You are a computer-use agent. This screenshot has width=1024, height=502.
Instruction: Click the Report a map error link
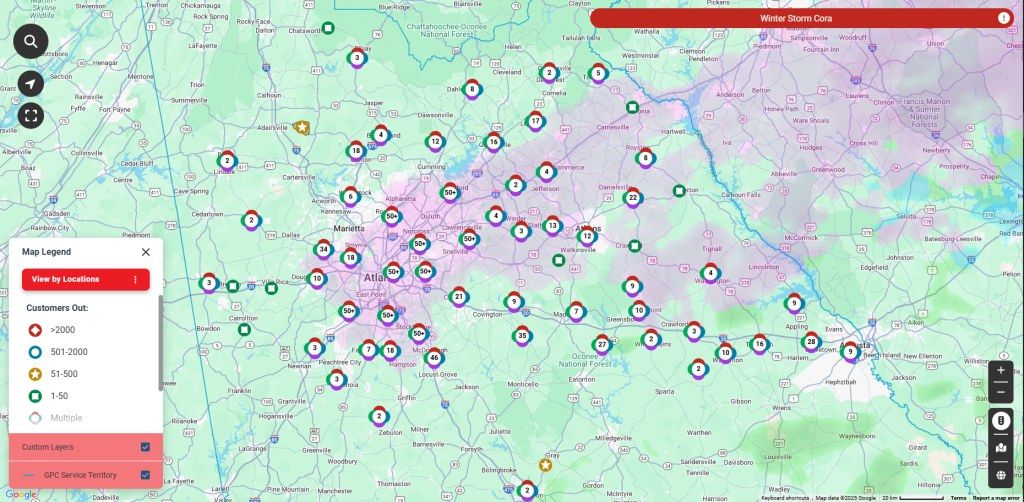(x=997, y=497)
